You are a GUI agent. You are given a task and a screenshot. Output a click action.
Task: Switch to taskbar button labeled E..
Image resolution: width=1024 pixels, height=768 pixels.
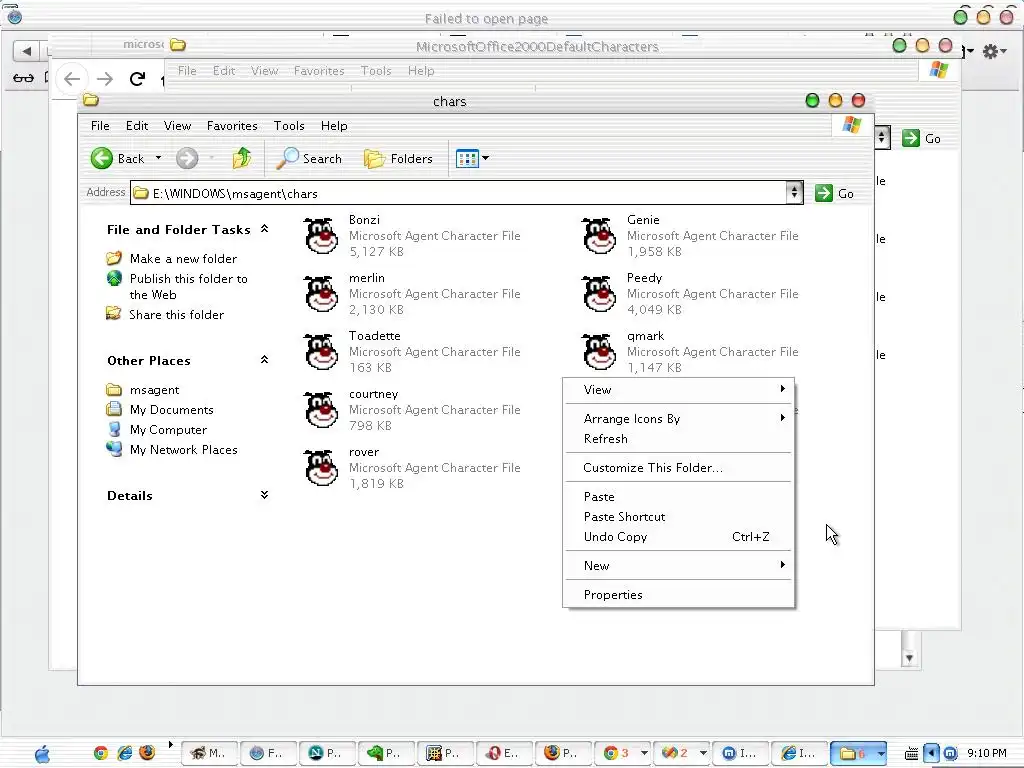click(x=505, y=754)
